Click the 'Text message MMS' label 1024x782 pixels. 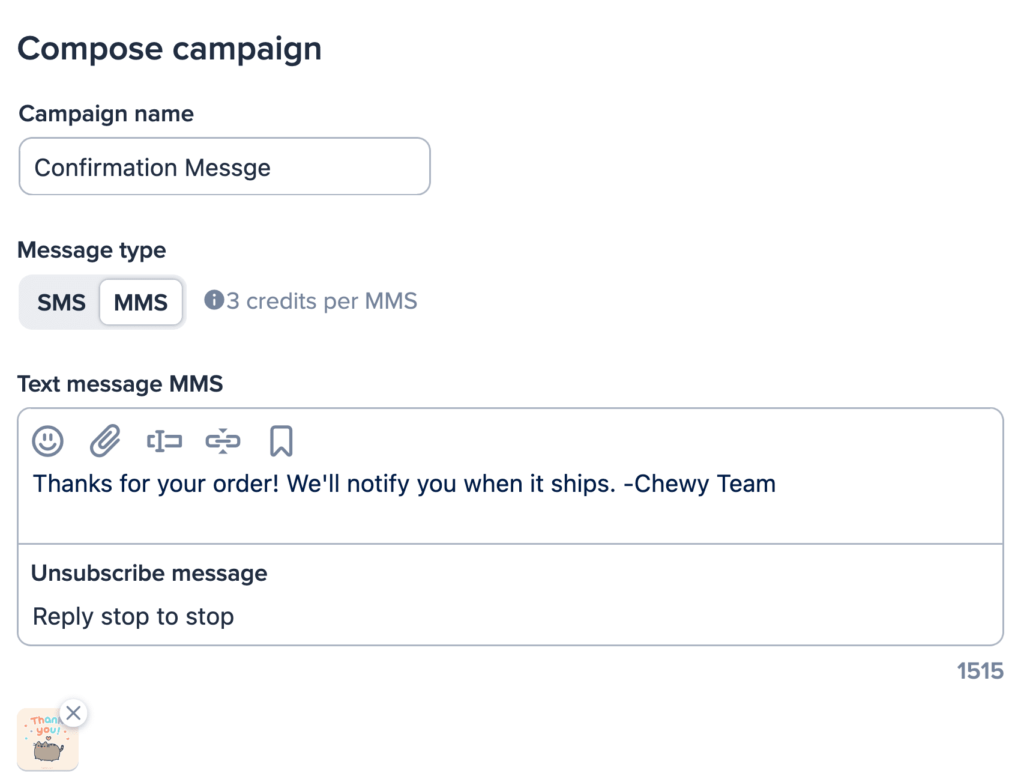tap(120, 384)
